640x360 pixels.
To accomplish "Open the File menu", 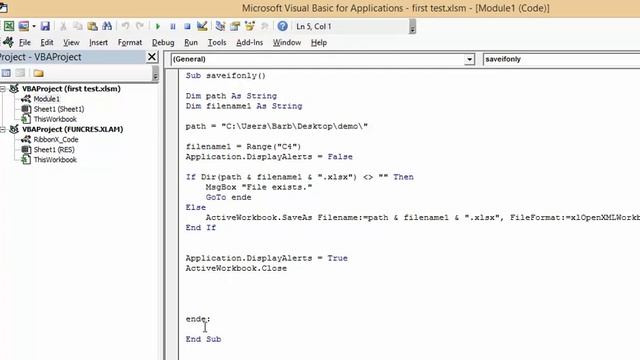I will (24, 42).
